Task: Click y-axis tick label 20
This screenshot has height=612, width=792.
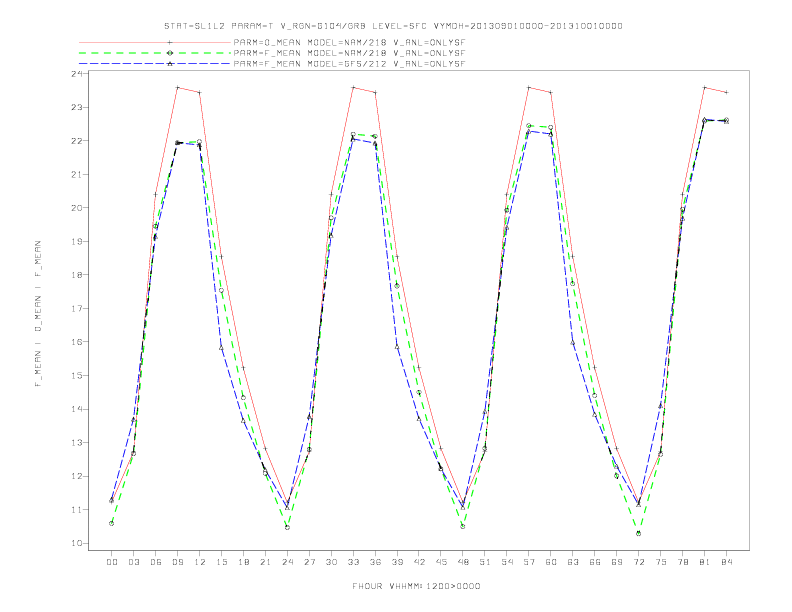Action: pyautogui.click(x=77, y=208)
